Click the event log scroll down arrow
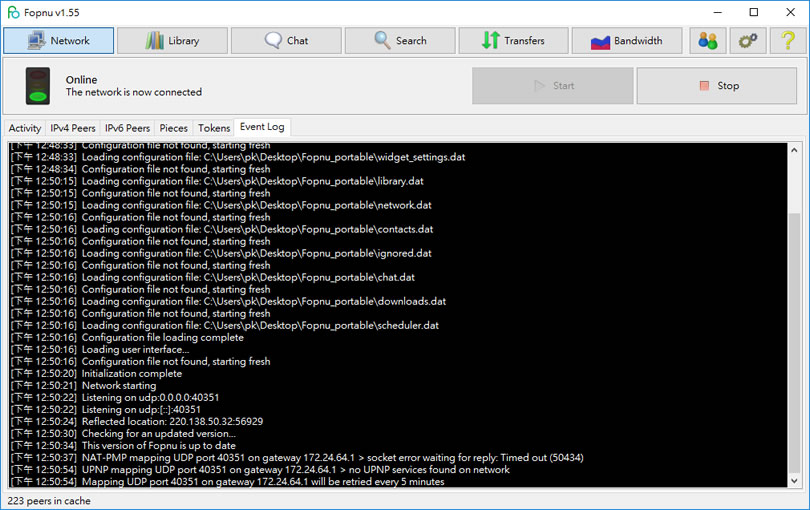Screen dimensions: 810x510 click(x=794, y=481)
